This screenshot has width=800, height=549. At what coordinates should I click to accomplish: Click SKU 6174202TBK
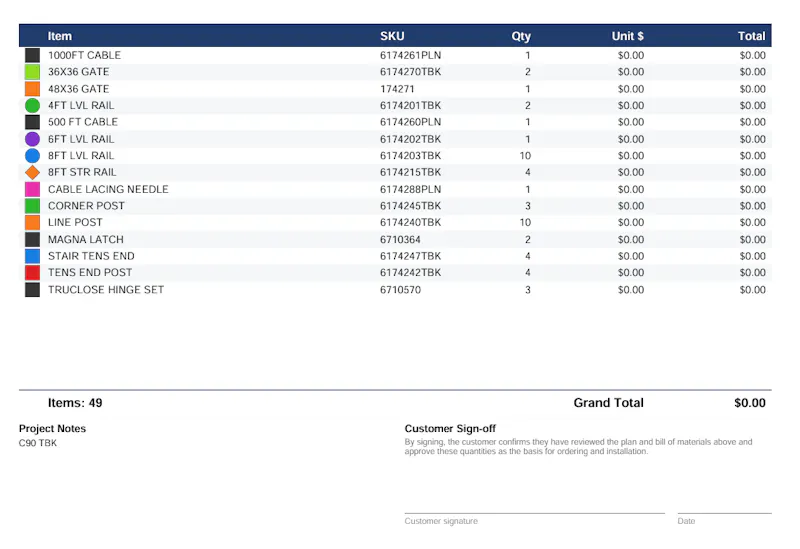pyautogui.click(x=410, y=139)
